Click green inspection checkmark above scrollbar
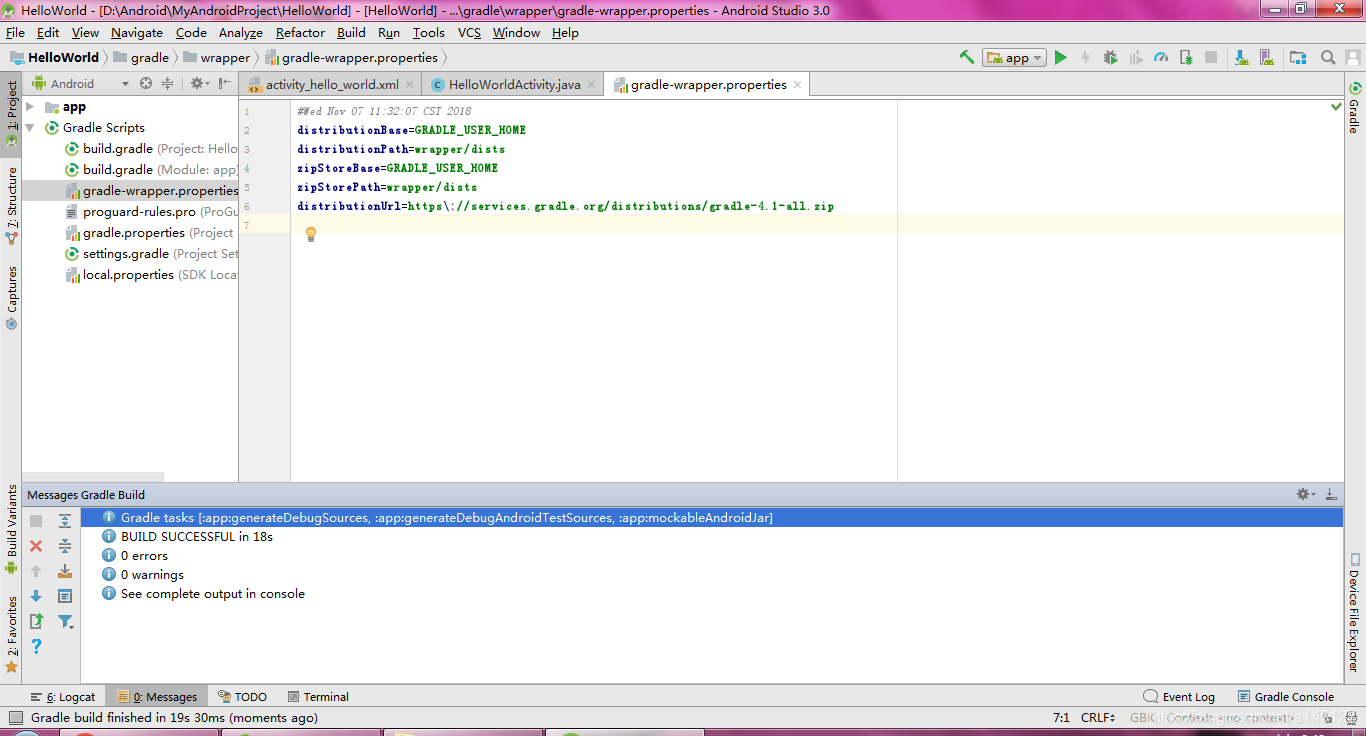The height and width of the screenshot is (736, 1366). point(1336,106)
